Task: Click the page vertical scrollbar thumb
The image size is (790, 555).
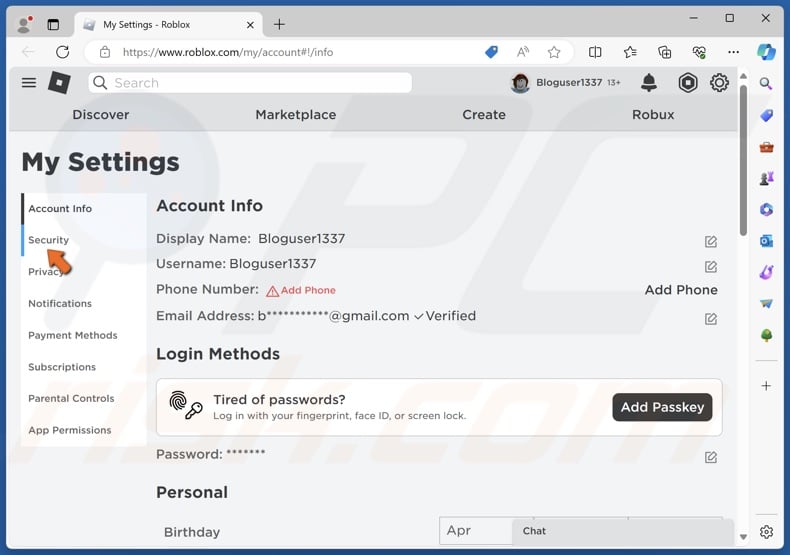Action: click(x=743, y=160)
